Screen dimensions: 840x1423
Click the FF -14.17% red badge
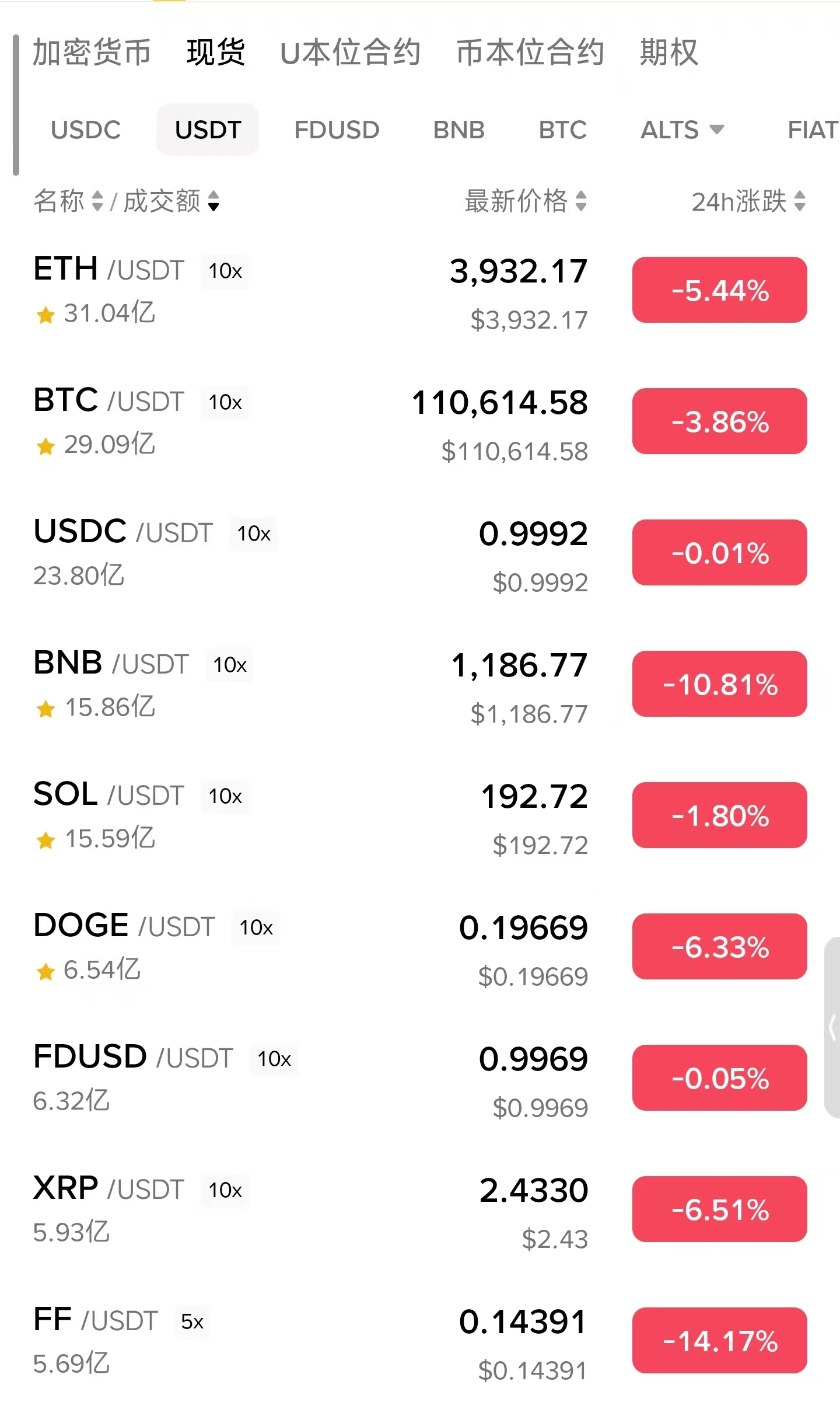[x=719, y=1341]
